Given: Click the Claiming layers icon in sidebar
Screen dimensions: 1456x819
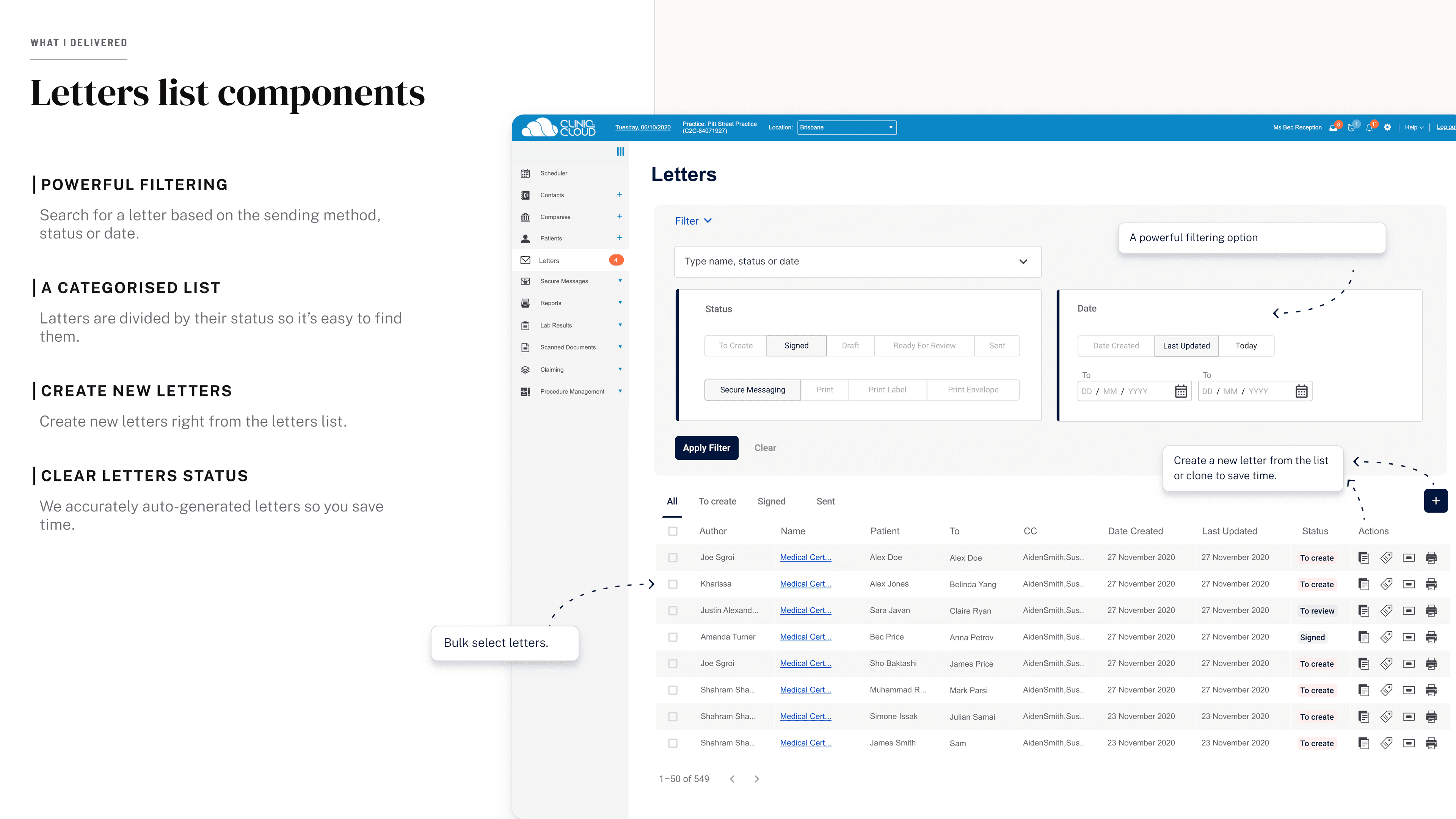Looking at the screenshot, I should coord(525,370).
